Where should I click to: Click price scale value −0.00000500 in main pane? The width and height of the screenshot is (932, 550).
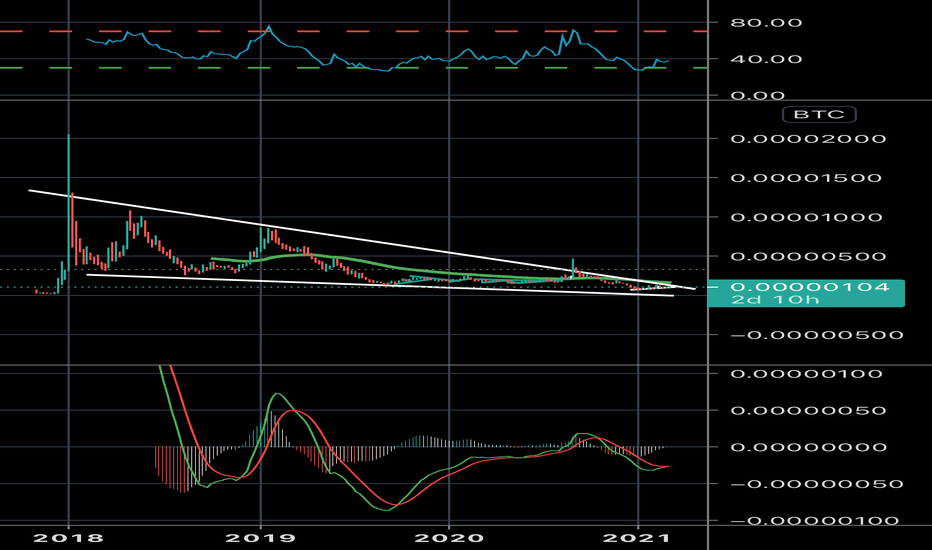coord(817,335)
